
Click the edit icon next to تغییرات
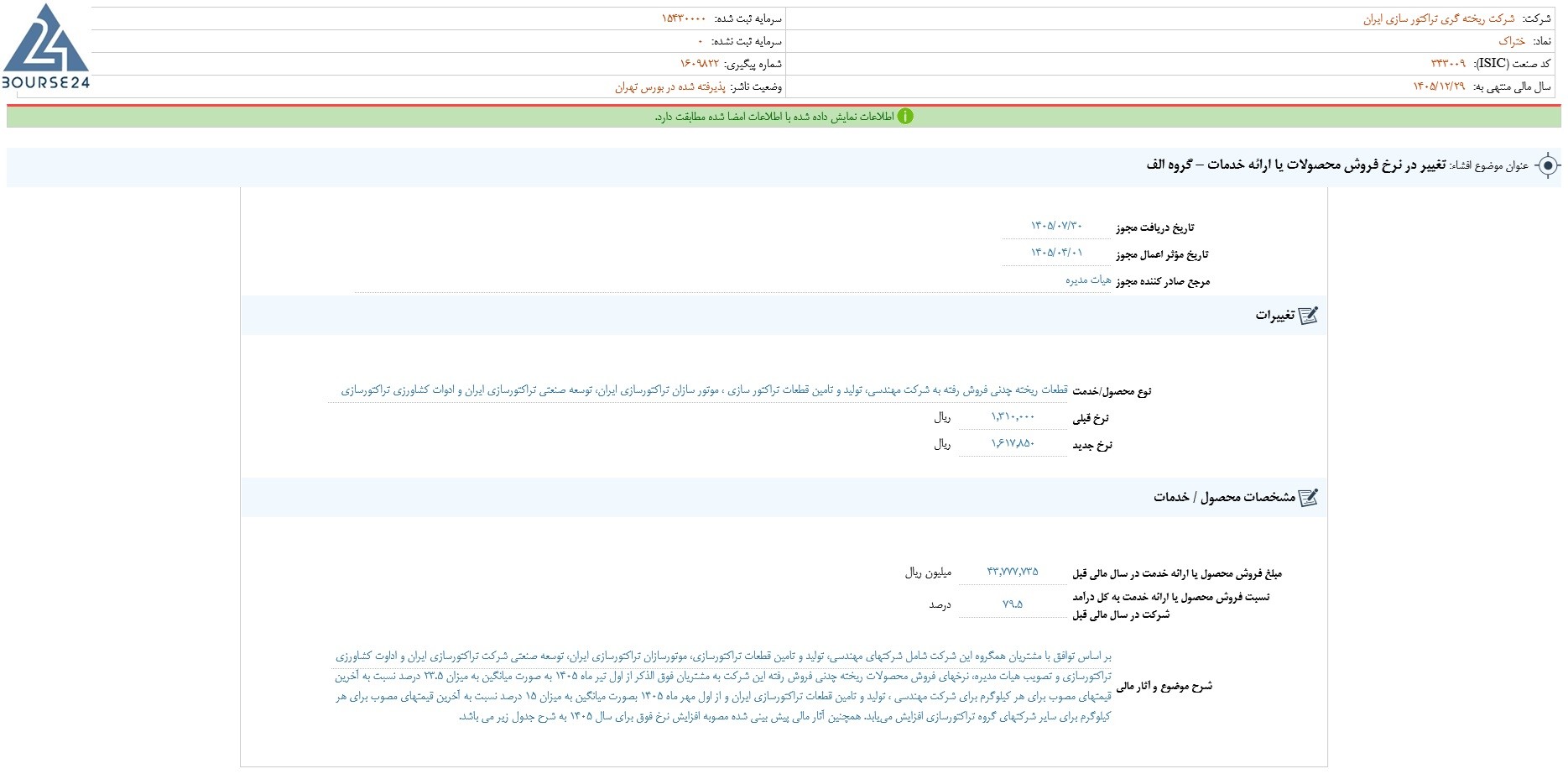pyautogui.click(x=1308, y=316)
